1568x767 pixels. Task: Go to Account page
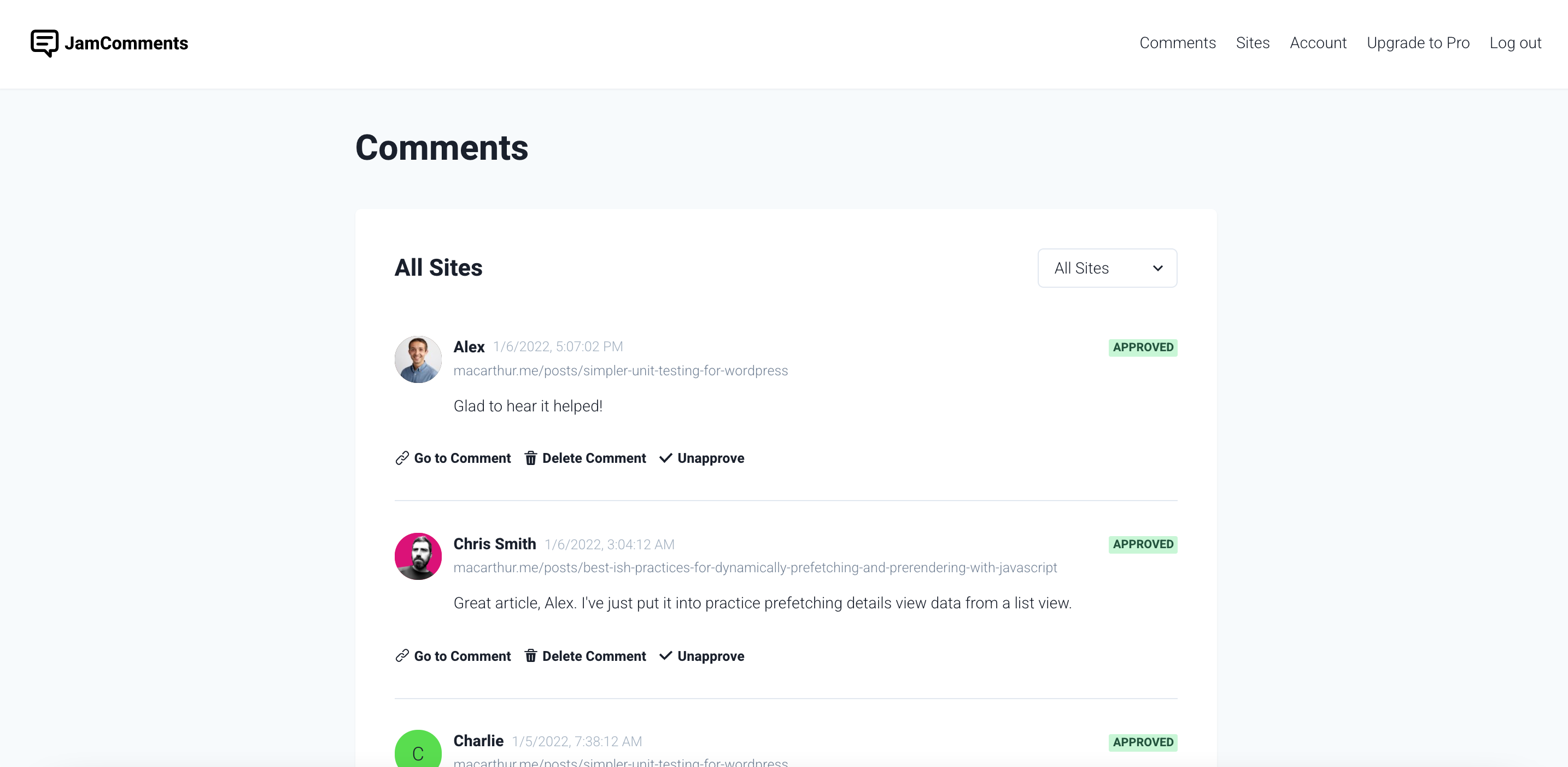tap(1318, 43)
